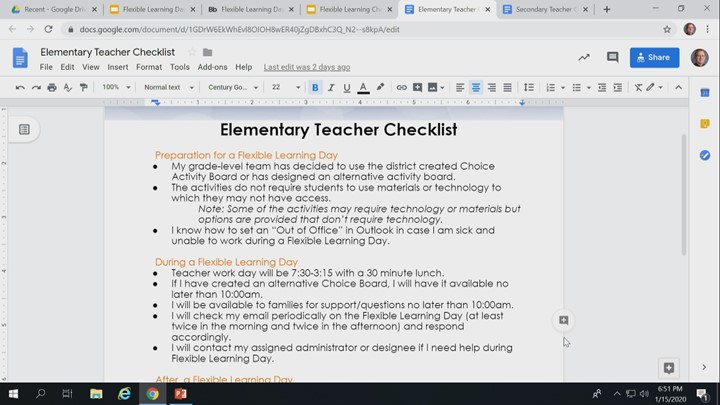
Task: Open the highlight color tool
Action: coord(380,87)
